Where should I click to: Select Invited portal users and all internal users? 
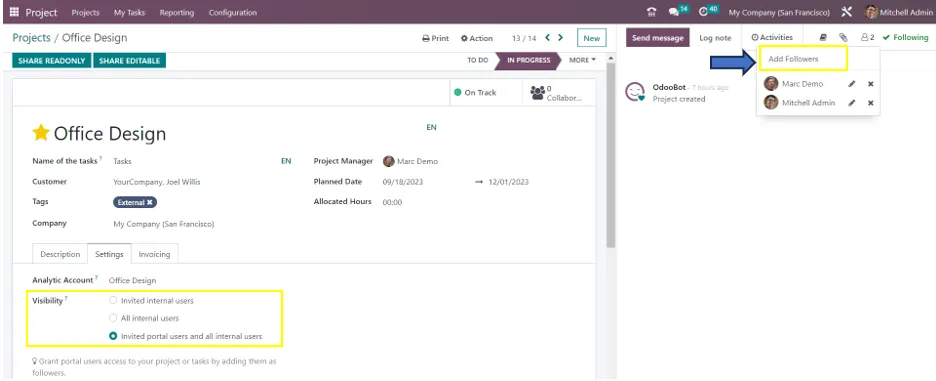[x=113, y=336]
